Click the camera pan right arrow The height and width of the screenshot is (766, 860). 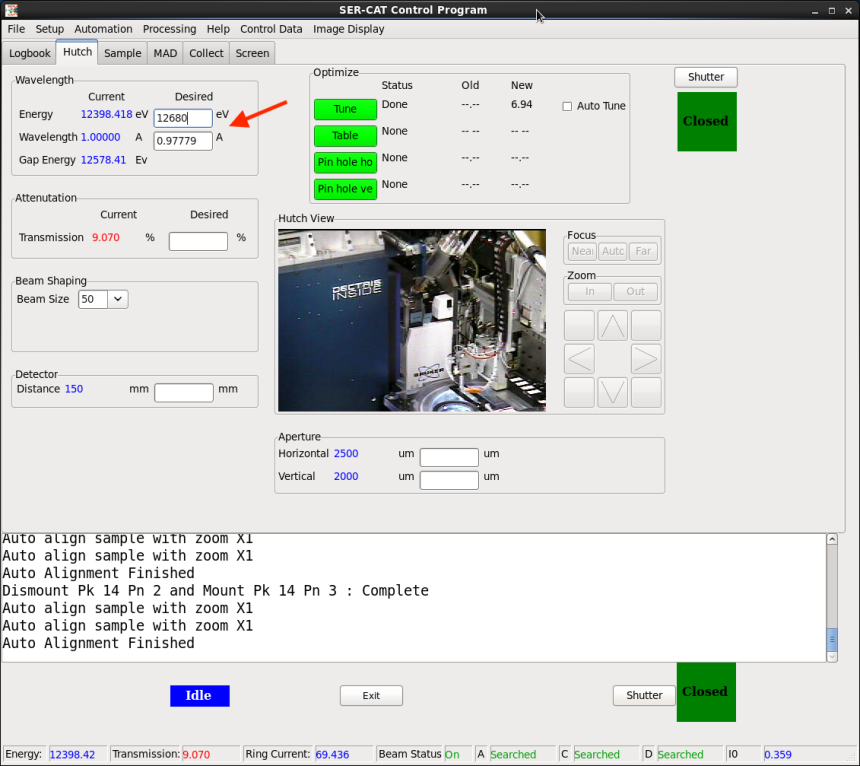[x=646, y=359]
